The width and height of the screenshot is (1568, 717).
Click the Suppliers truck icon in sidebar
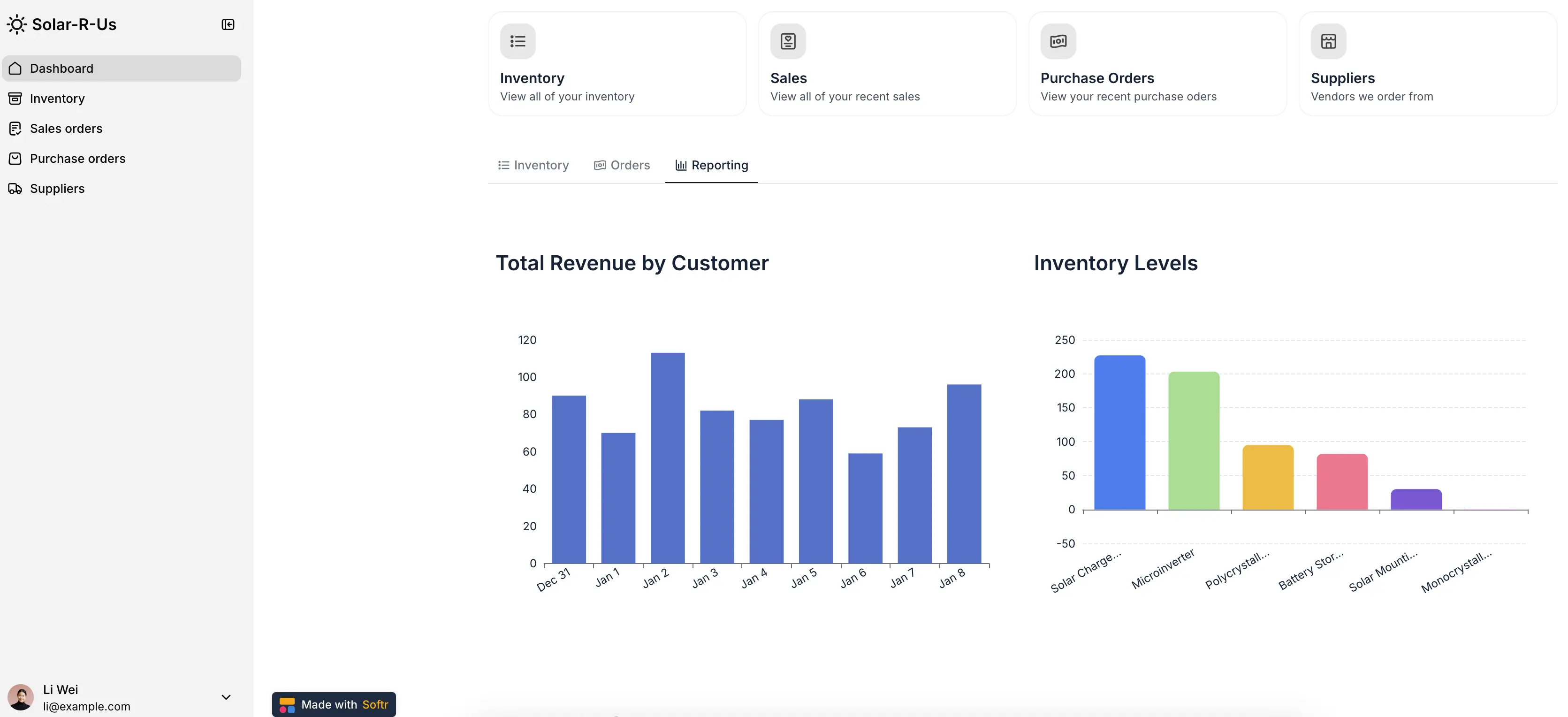(15, 189)
